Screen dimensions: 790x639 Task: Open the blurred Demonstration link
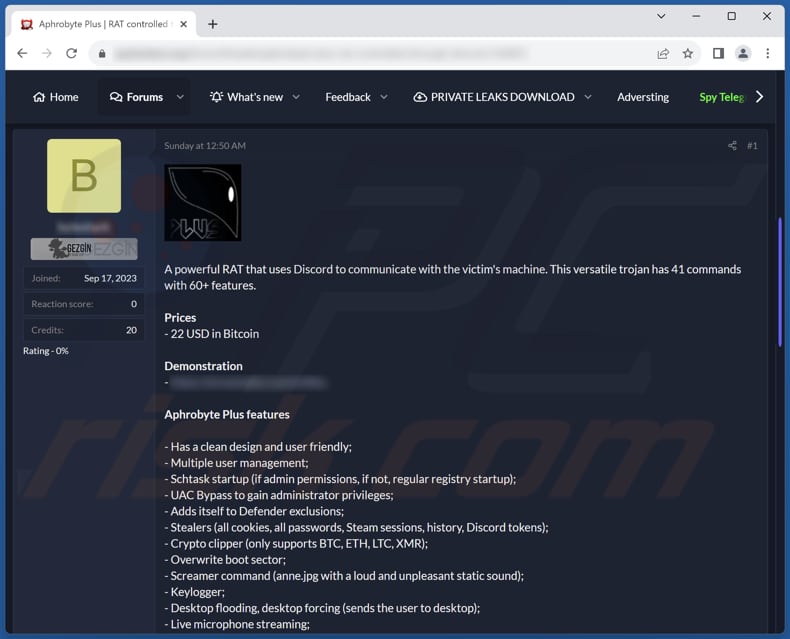[249, 383]
